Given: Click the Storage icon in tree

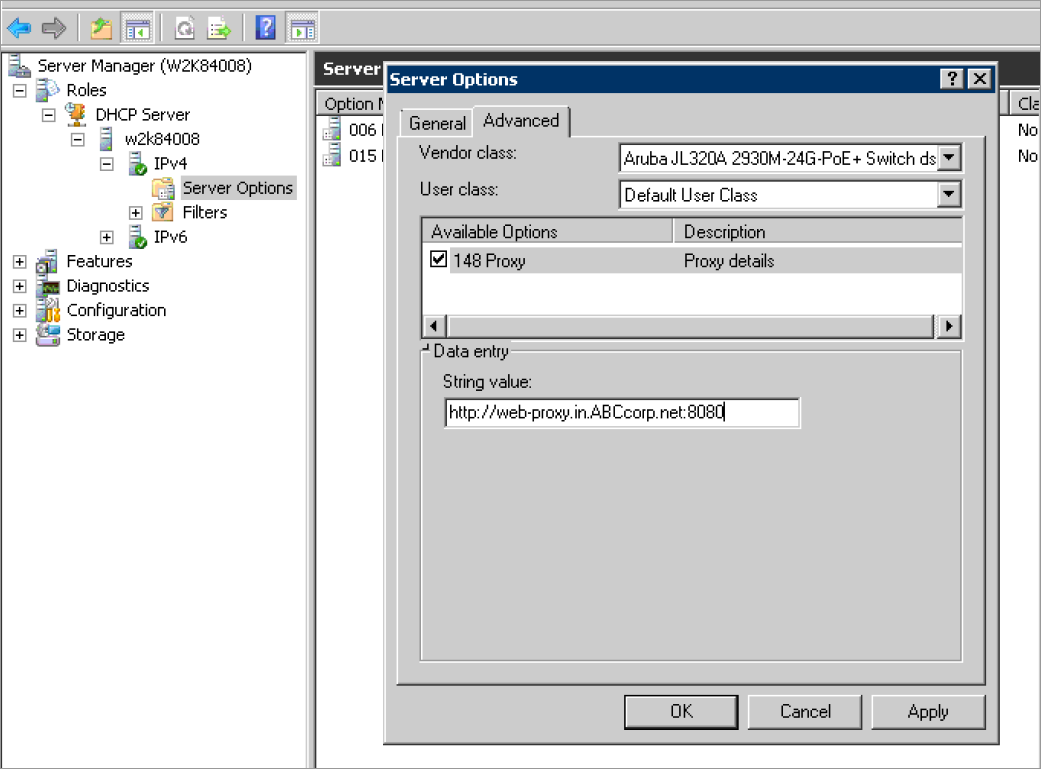Looking at the screenshot, I should (48, 335).
